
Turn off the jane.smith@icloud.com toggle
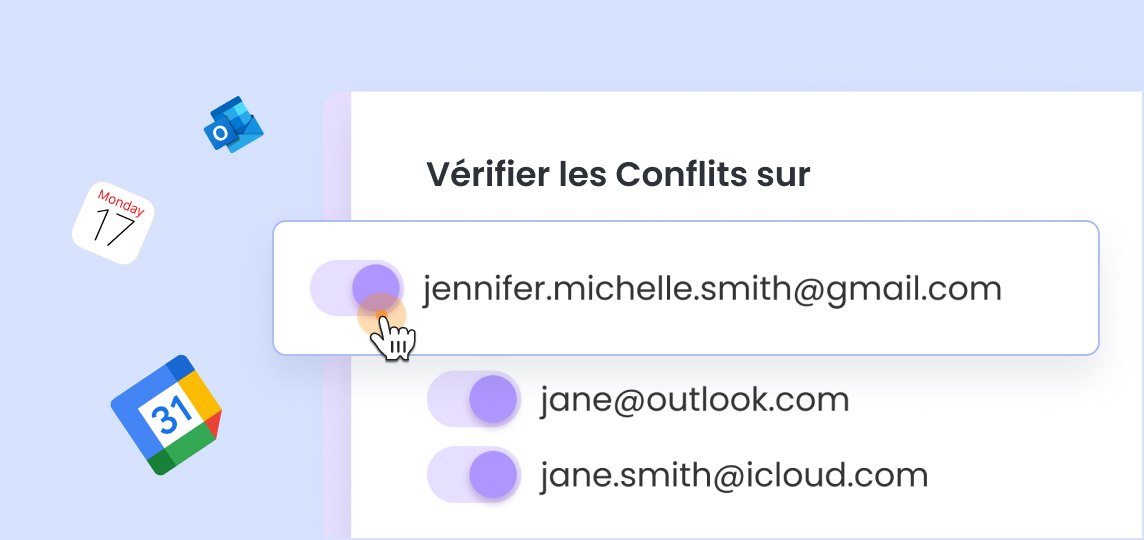point(473,474)
